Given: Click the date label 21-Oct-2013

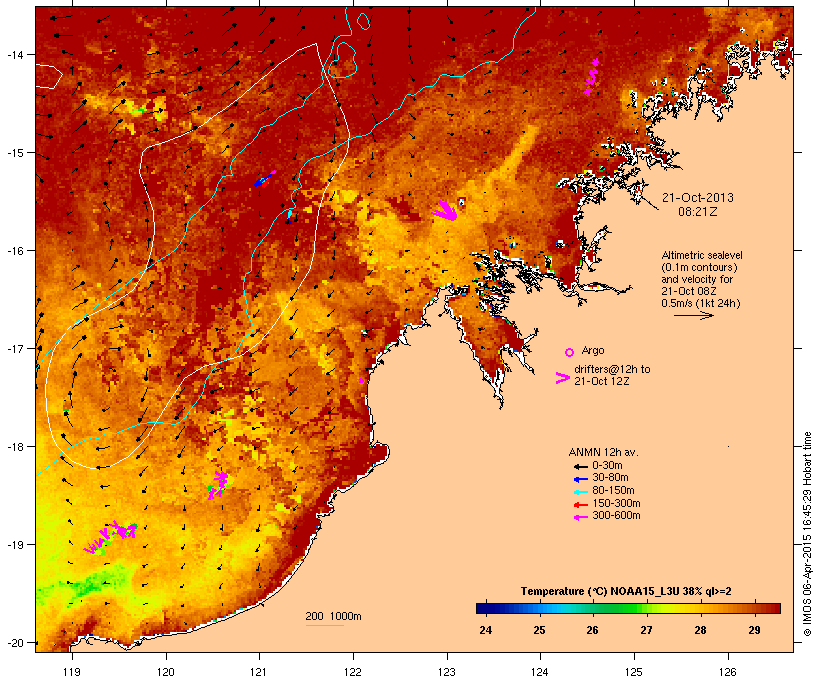Looking at the screenshot, I should tap(698, 198).
